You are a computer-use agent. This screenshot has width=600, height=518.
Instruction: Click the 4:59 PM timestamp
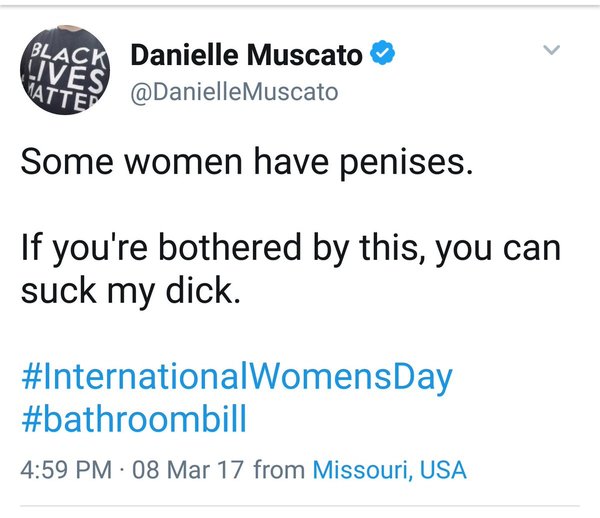(67, 469)
